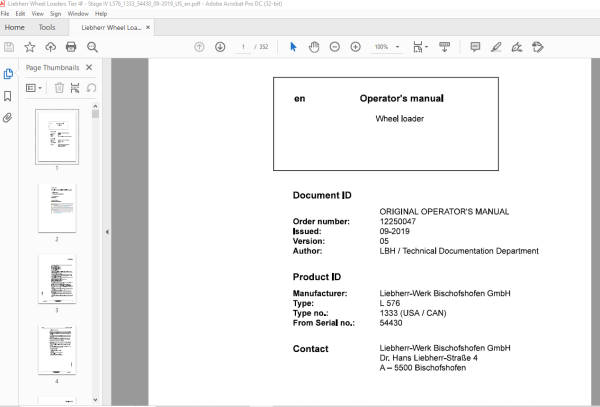Viewport: 600px width, 407px height.
Task: Open the Attachments paperclip icon
Action: (8, 118)
